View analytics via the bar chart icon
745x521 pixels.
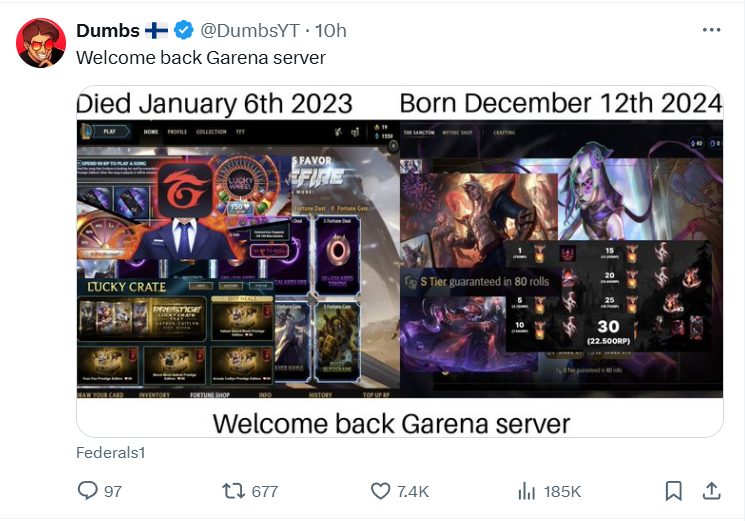526,491
